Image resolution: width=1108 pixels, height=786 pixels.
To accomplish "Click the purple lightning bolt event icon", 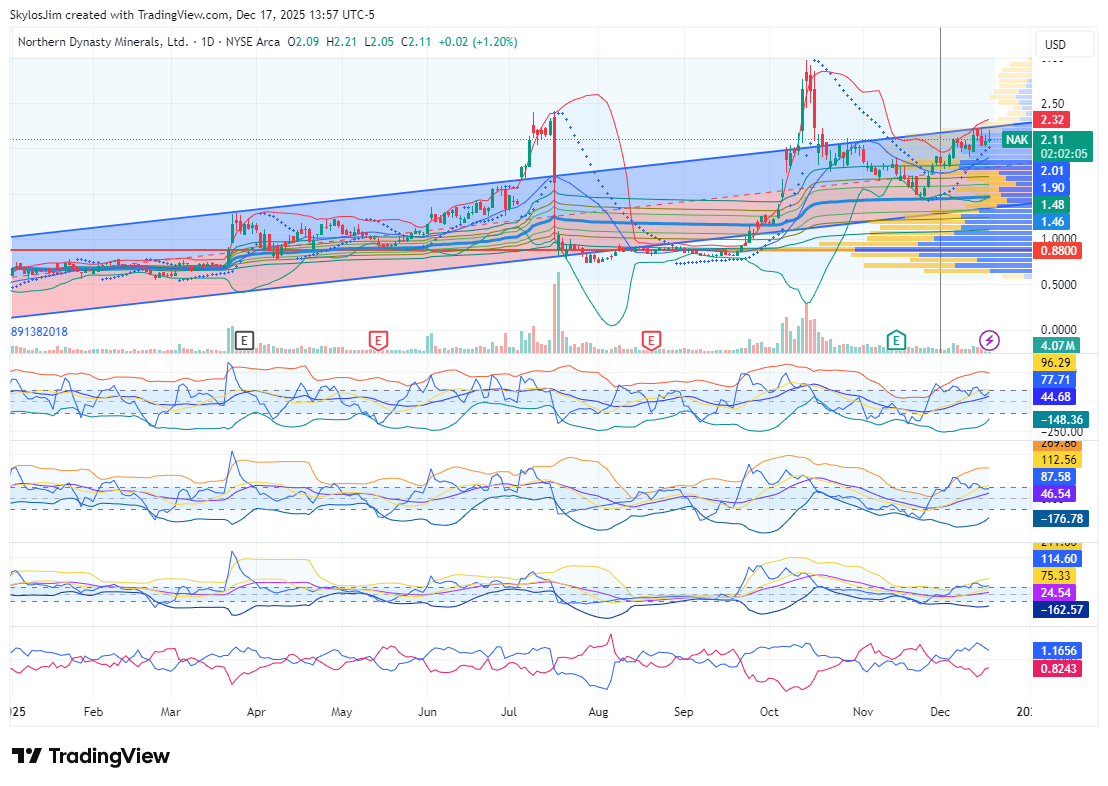I will 989,341.
